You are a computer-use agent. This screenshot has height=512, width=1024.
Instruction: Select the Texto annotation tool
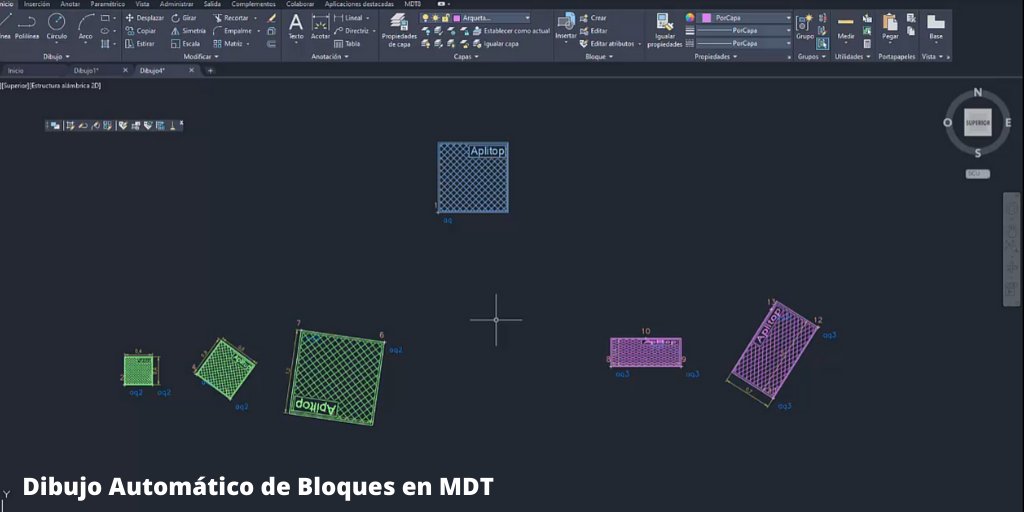[x=296, y=27]
